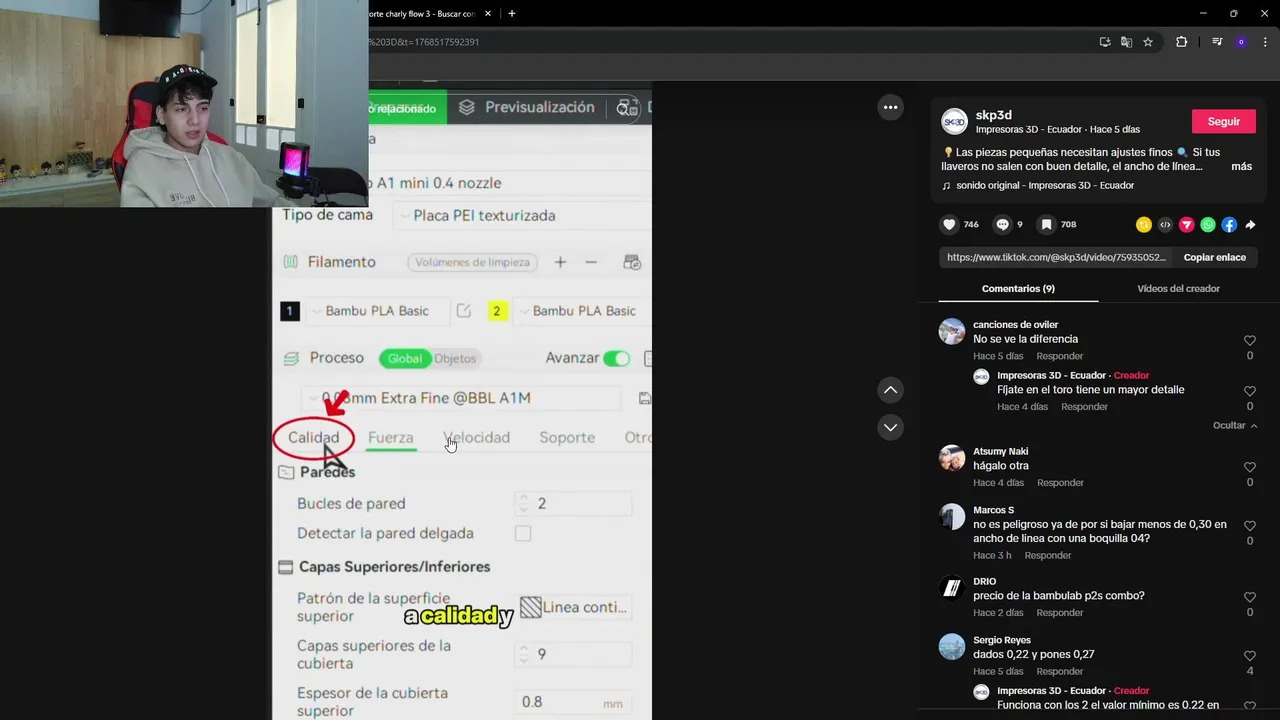1280x720 pixels.
Task: Click 'Copiar enlace' button
Action: pos(1215,258)
